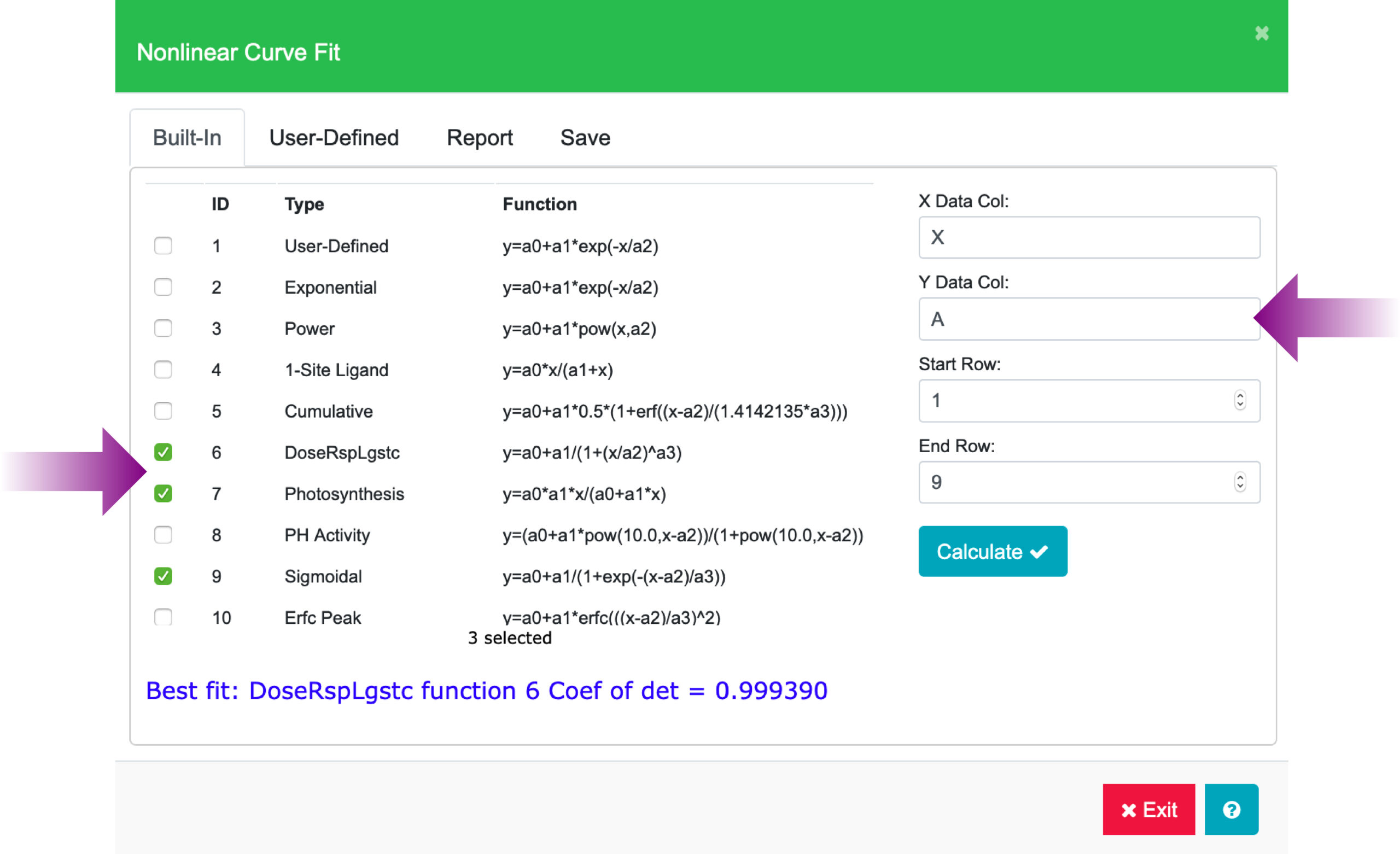Screen dimensions: 1400x854
Task: Check the Erfc Peak checkbox
Action: pyautogui.click(x=163, y=617)
